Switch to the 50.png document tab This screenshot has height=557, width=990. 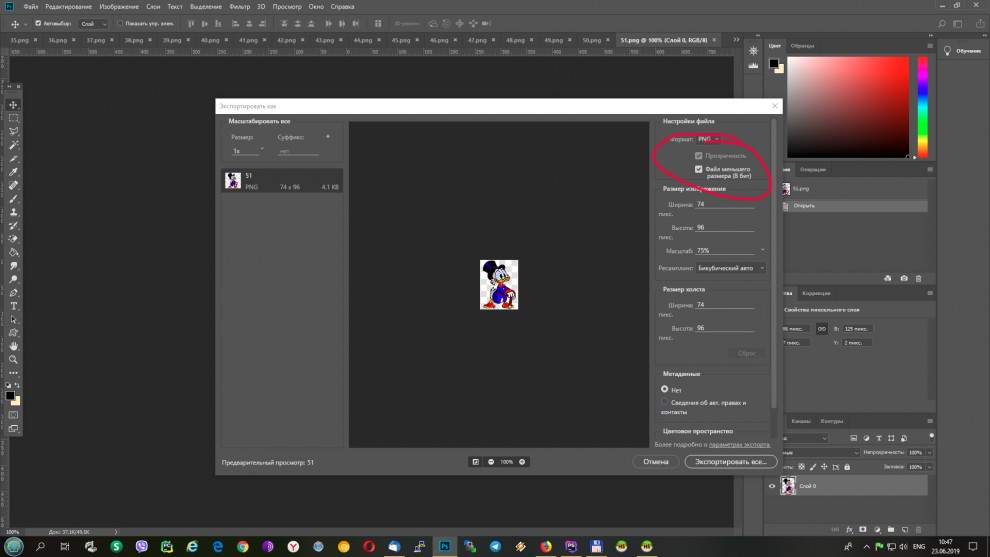point(592,40)
